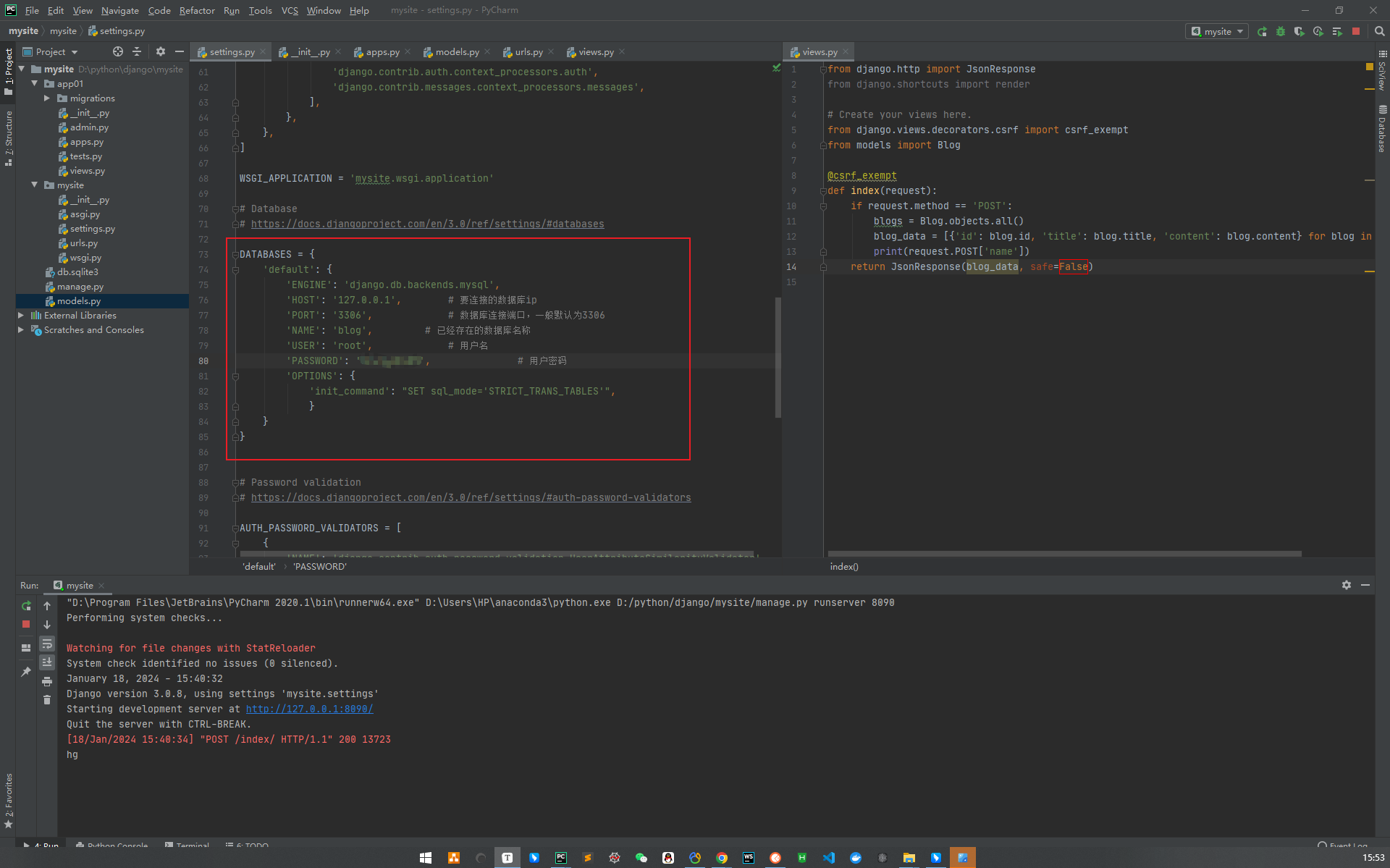This screenshot has width=1390, height=868.
Task: Open Django databases docs link in comment
Action: coord(427,224)
